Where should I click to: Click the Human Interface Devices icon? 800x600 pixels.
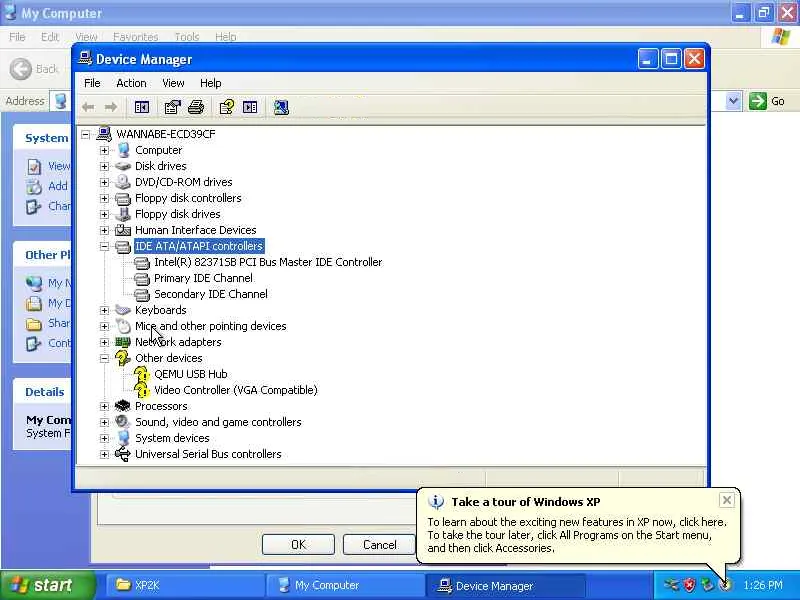[123, 230]
